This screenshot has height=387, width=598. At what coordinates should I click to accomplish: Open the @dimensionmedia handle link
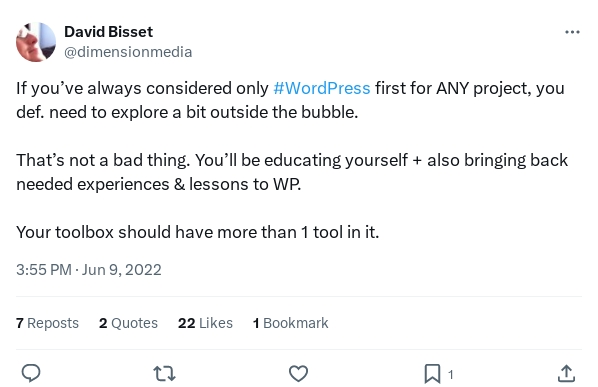click(128, 52)
